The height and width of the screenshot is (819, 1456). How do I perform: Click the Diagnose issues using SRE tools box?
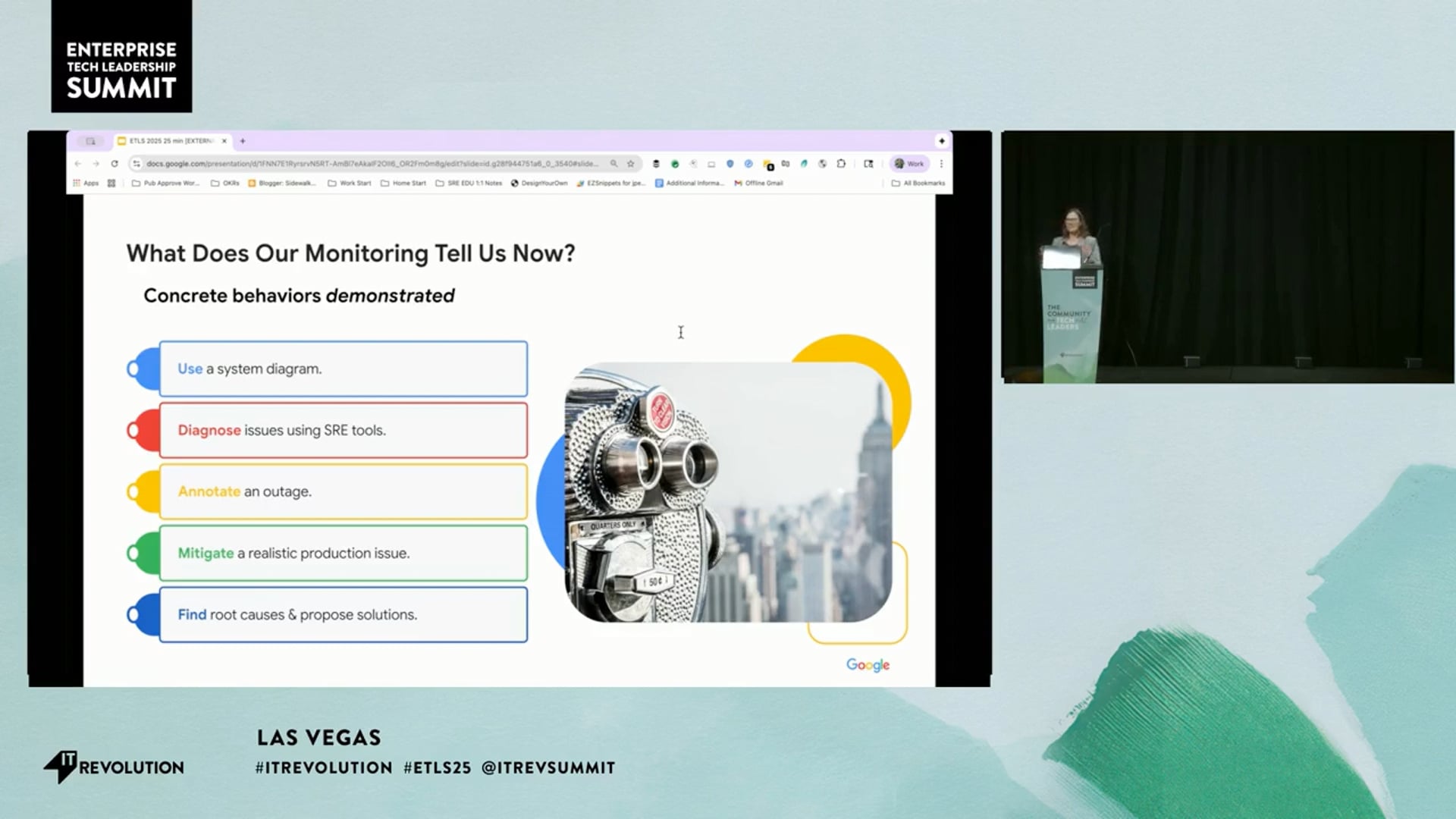click(x=343, y=430)
